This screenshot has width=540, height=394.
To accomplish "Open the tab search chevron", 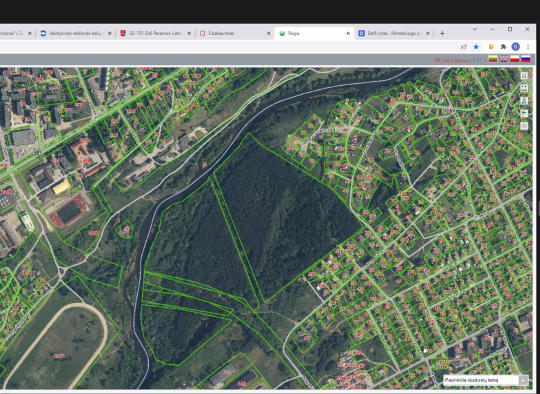I will tap(475, 30).
